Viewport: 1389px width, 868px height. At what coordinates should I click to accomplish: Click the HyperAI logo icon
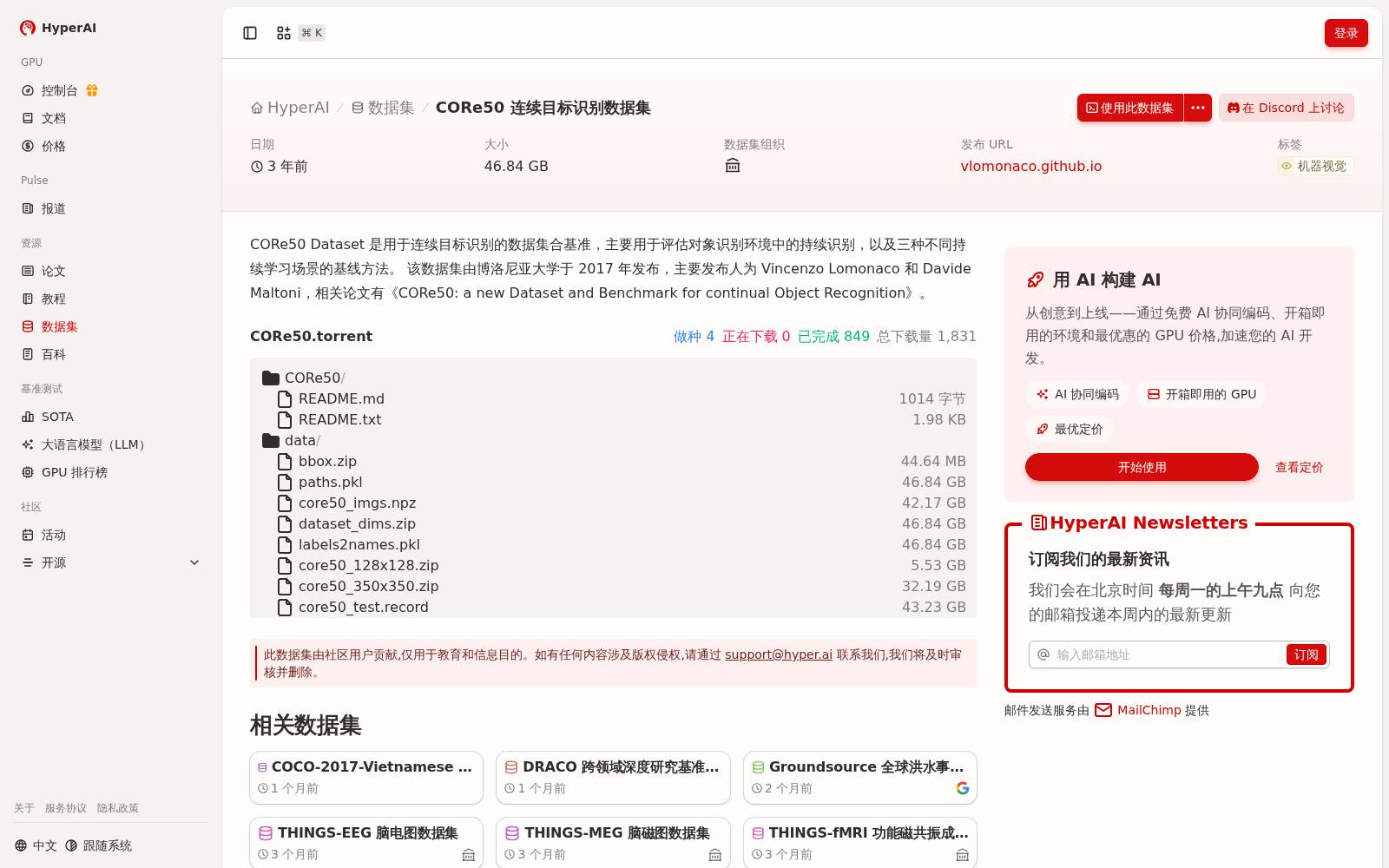coord(28,28)
